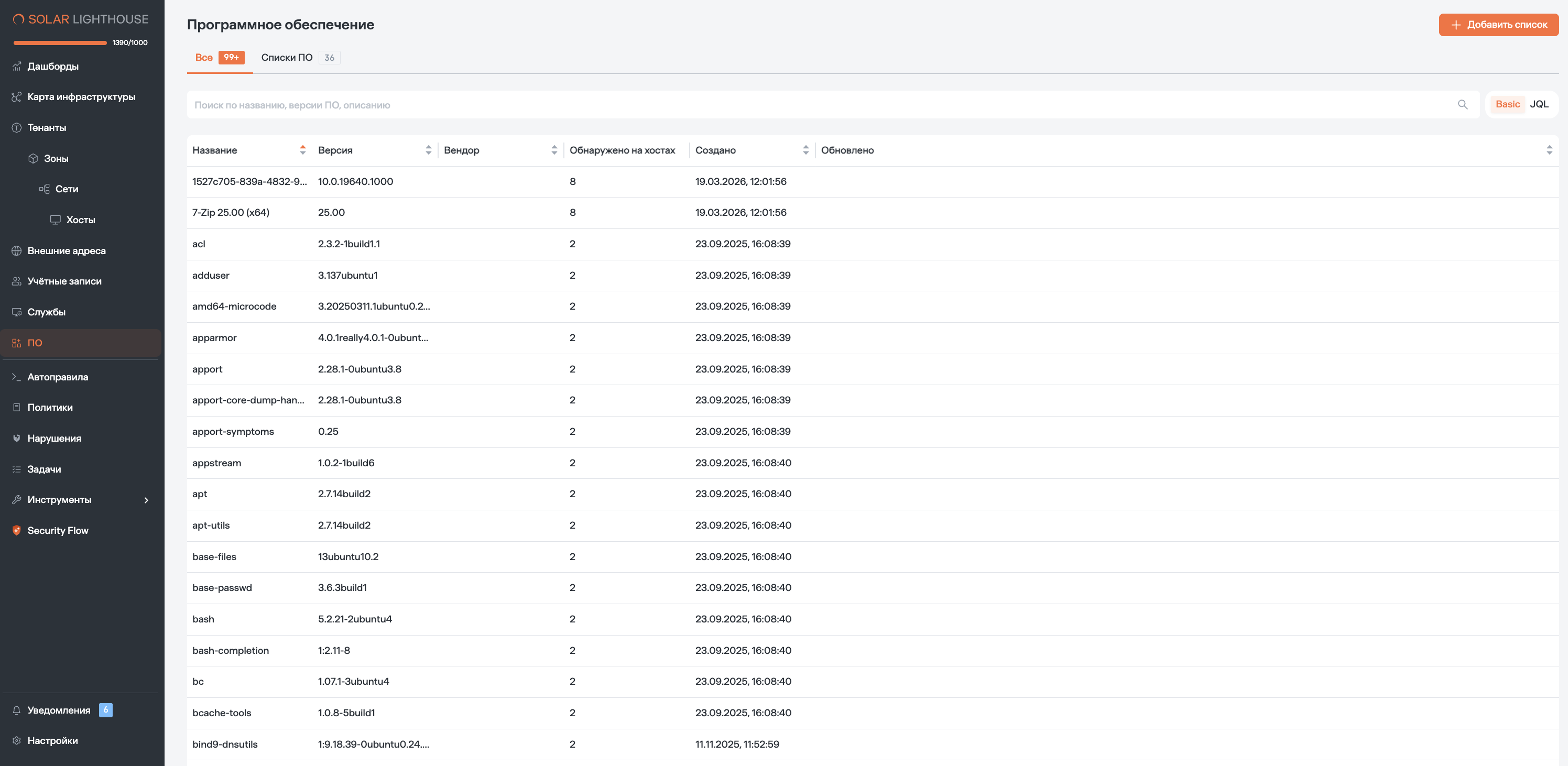Switch search mode to JQL
Screen dimensions: 1568x766
[1539, 104]
